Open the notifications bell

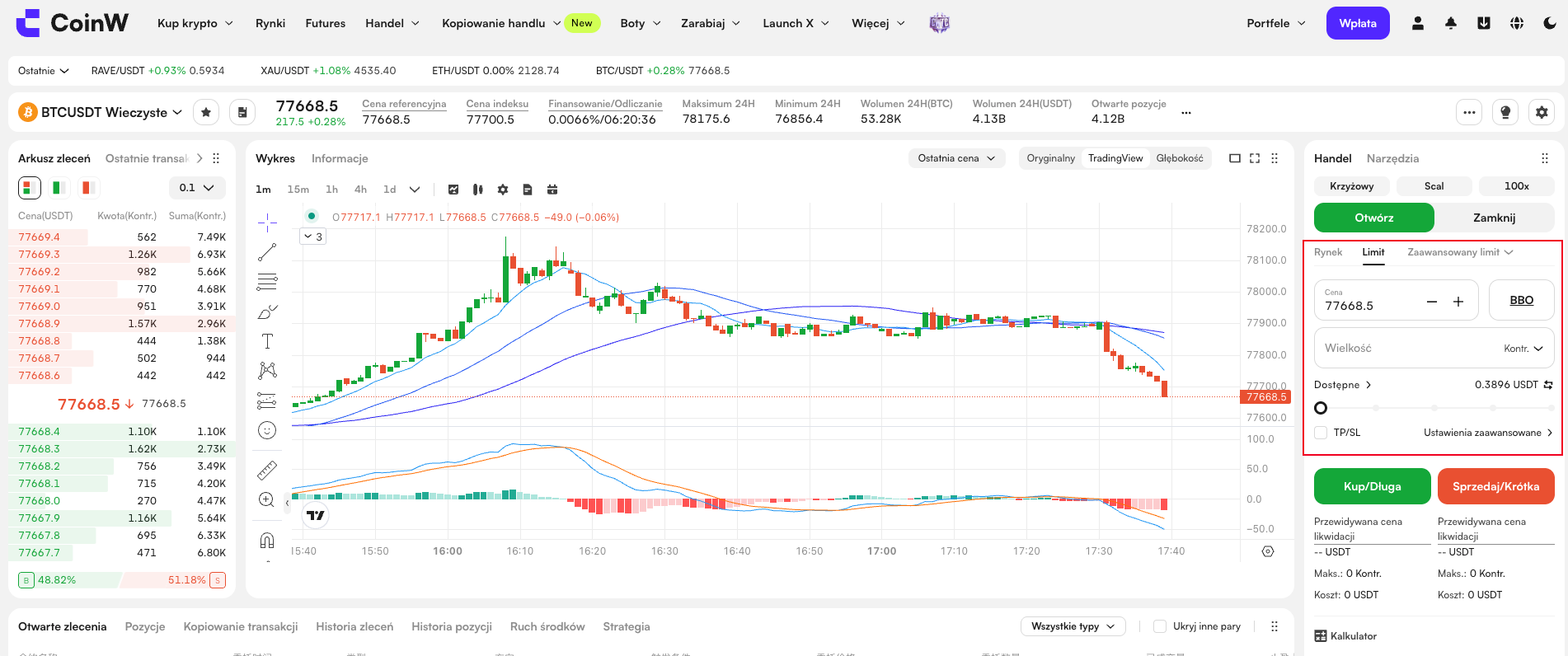coord(1451,23)
